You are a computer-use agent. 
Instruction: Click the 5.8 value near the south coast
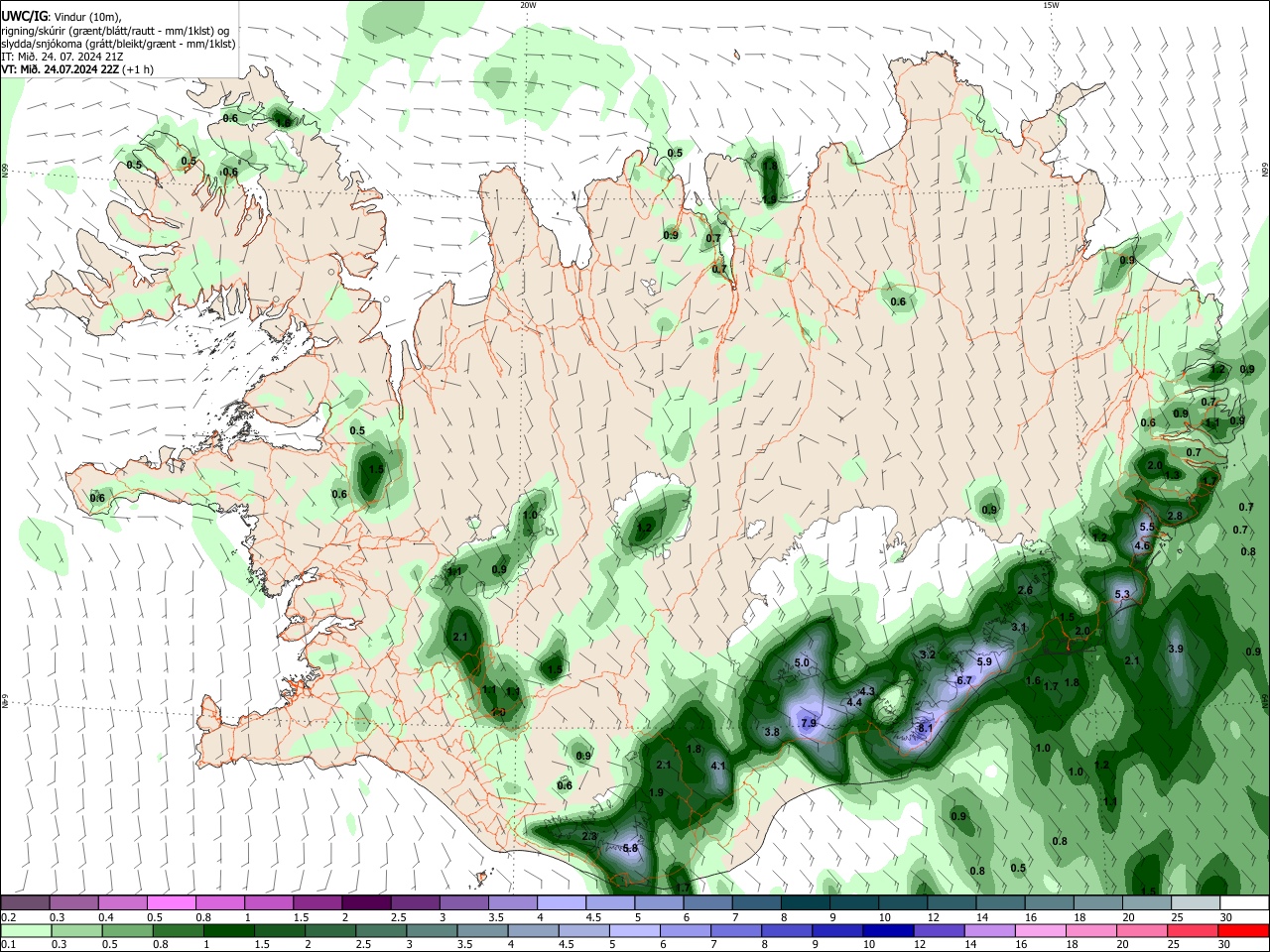click(630, 849)
